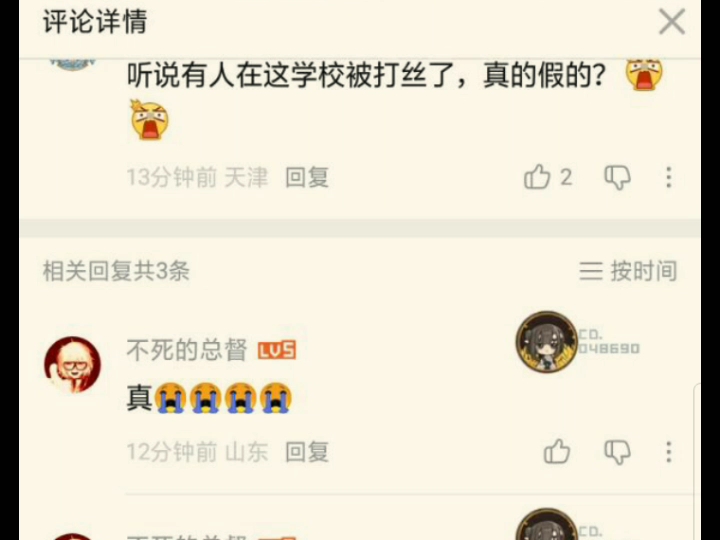Reply to the 13分钟前 天津 comment
Screen dimensions: 720x540
coord(307,177)
